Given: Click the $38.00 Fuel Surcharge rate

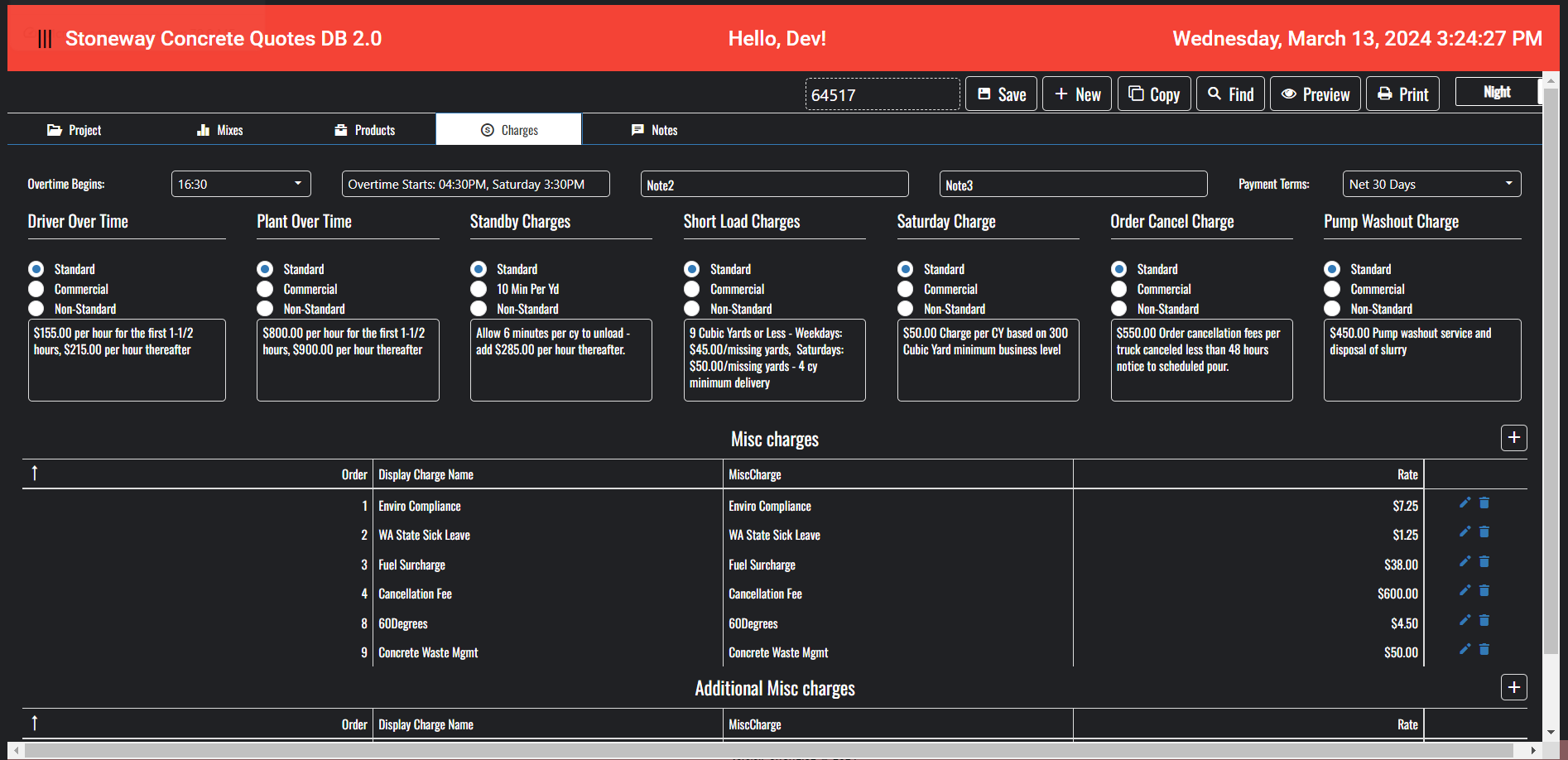Looking at the screenshot, I should 1401,565.
